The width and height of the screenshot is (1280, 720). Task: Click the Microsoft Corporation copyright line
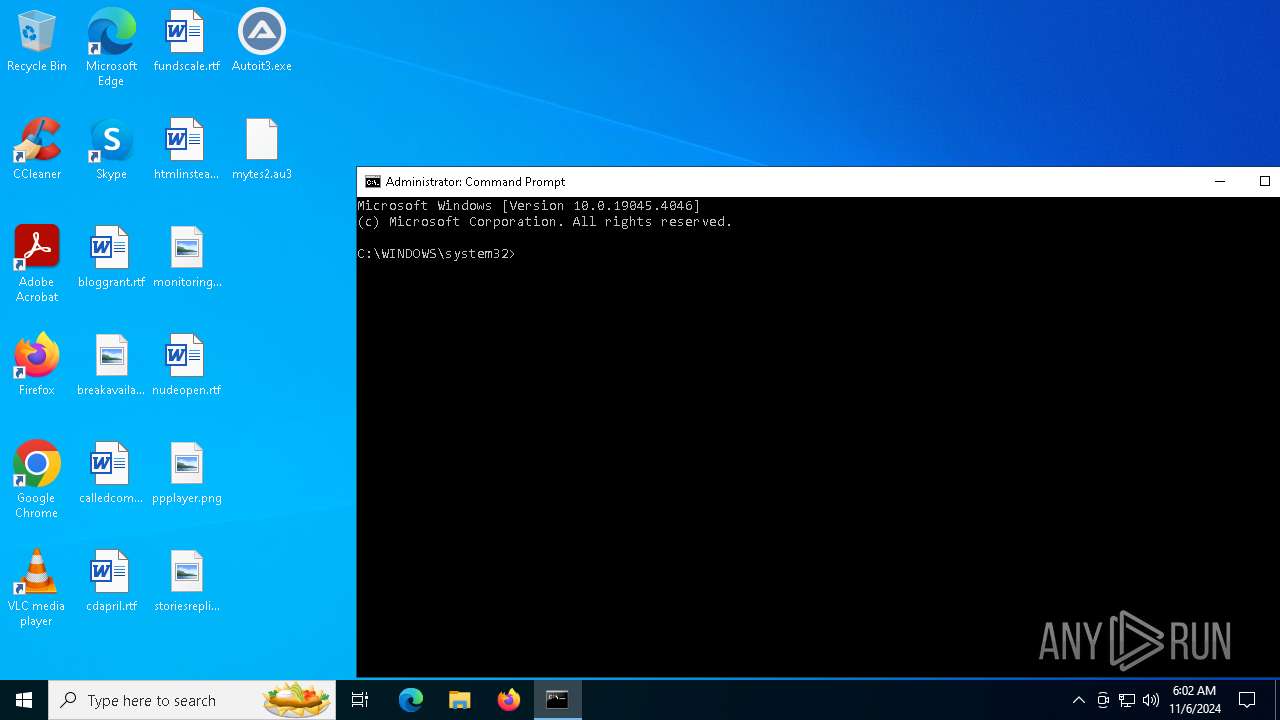tap(545, 222)
